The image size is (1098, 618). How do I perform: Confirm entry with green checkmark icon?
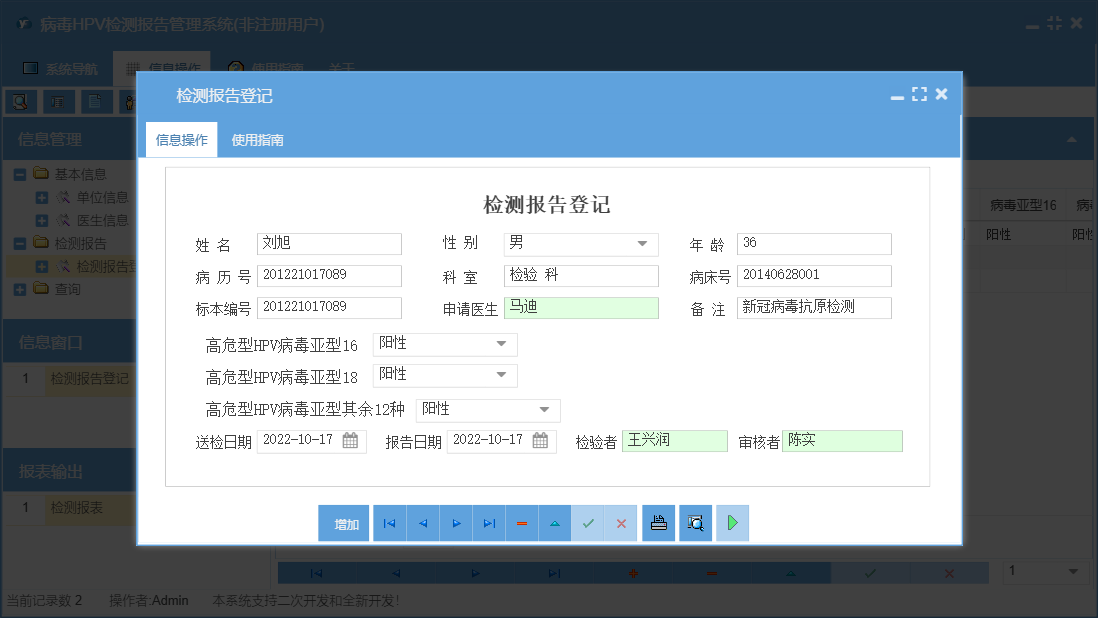(588, 522)
